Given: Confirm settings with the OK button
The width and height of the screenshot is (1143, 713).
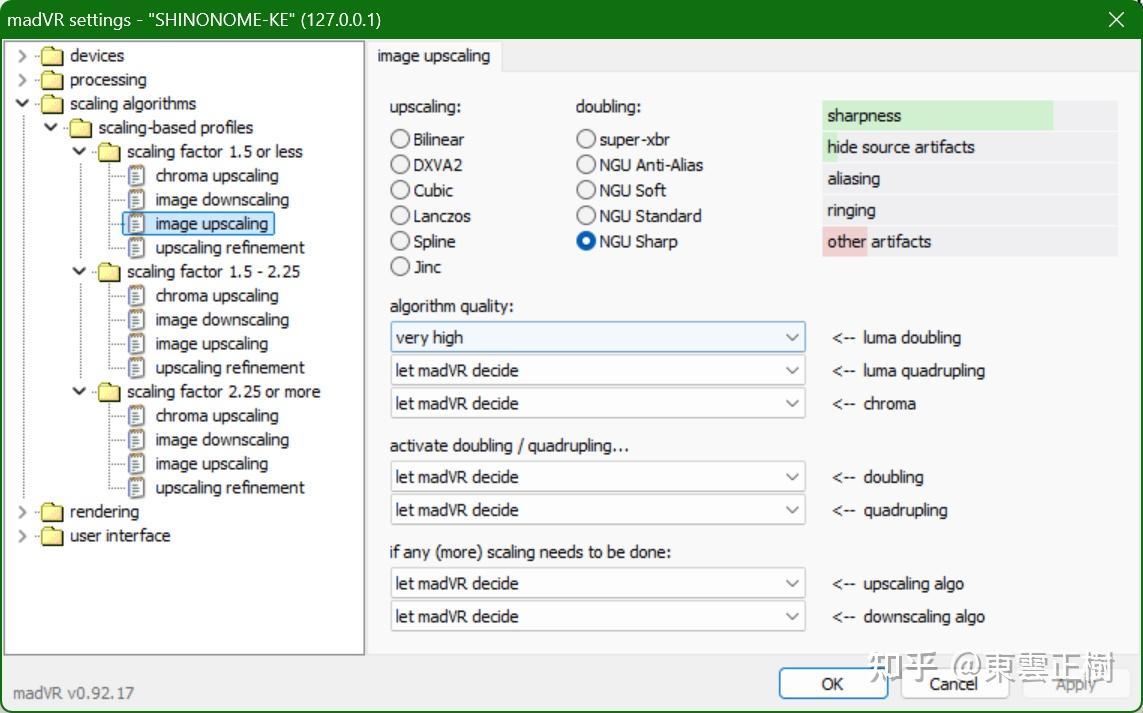Looking at the screenshot, I should point(832,684).
